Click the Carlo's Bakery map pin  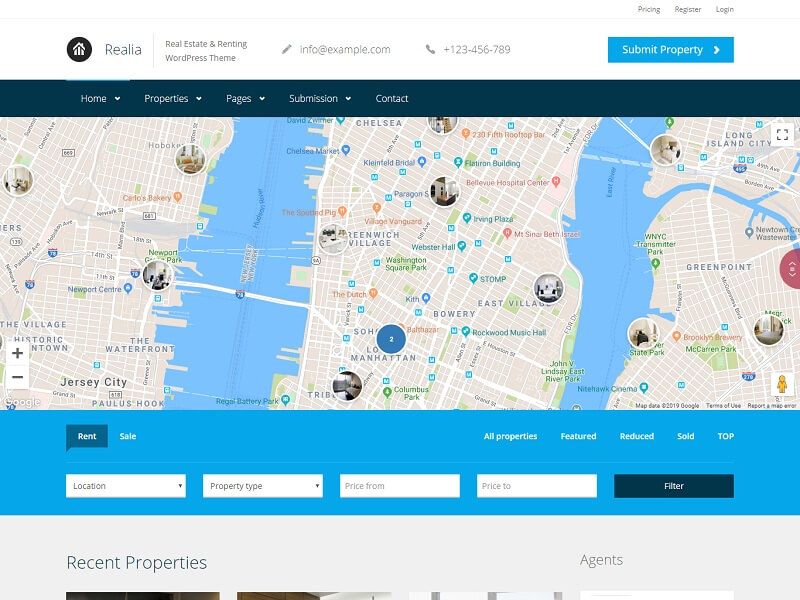click(178, 196)
